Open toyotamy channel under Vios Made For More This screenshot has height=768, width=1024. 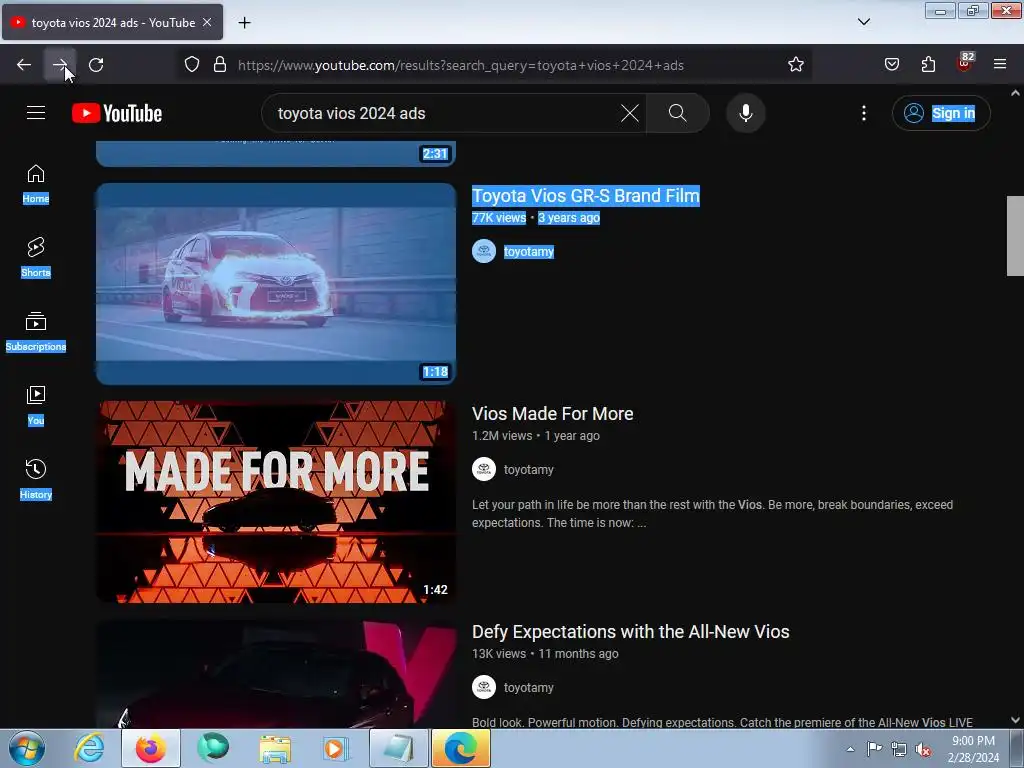(529, 470)
